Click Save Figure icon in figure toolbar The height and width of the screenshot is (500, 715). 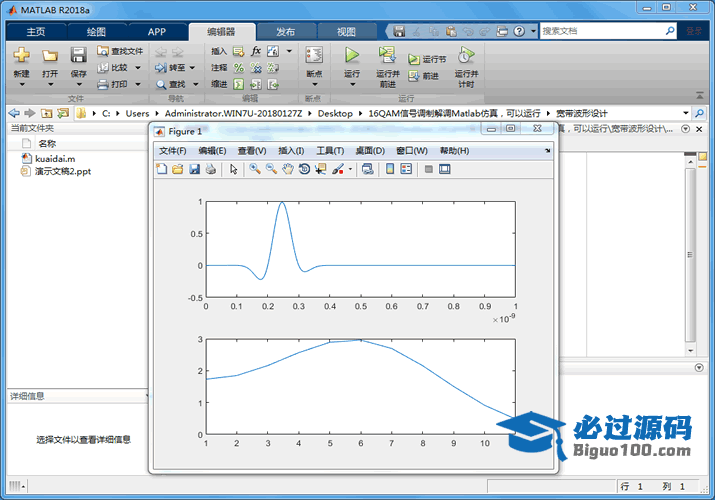[194, 169]
